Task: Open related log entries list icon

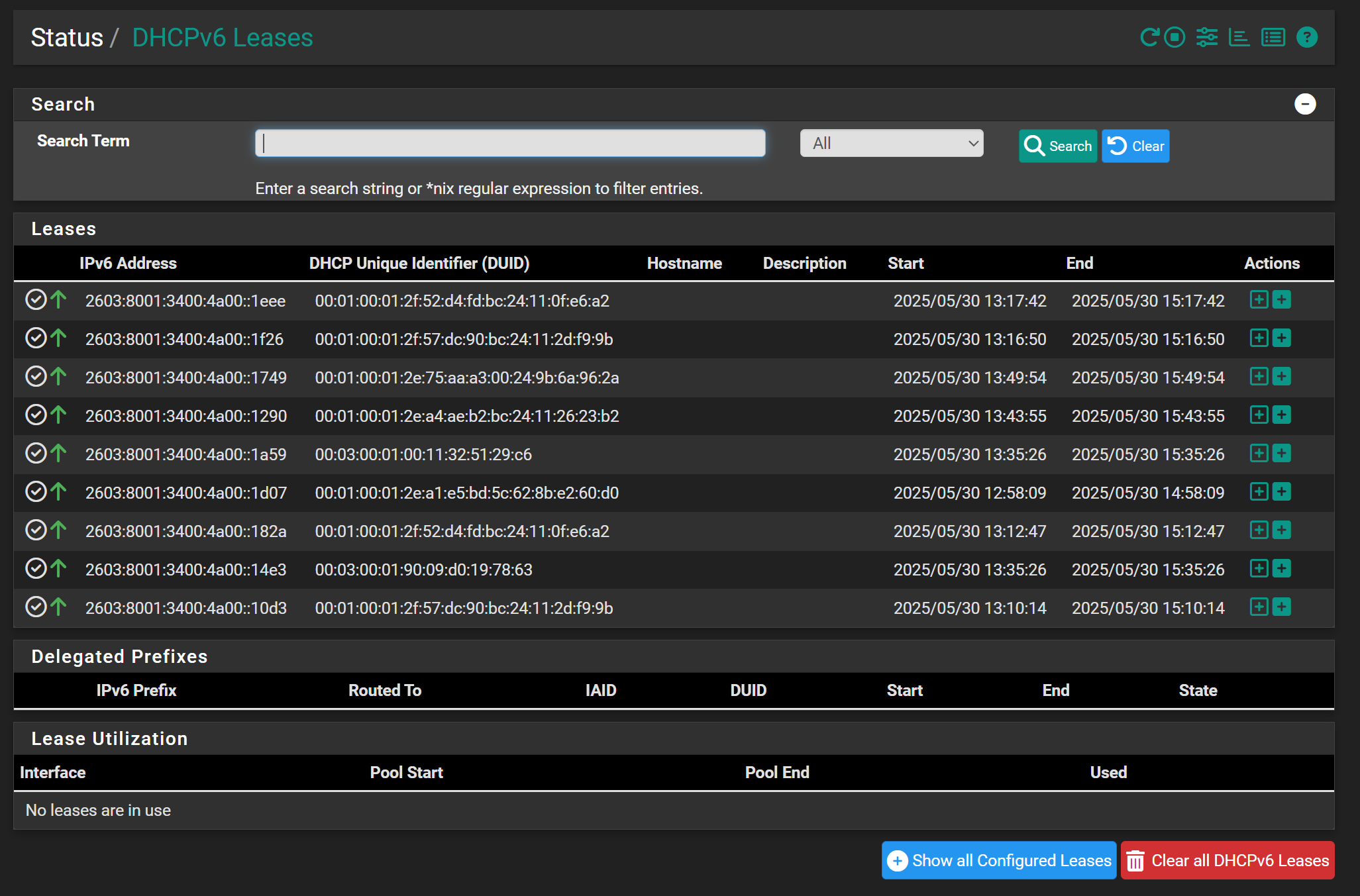Action: (1273, 37)
